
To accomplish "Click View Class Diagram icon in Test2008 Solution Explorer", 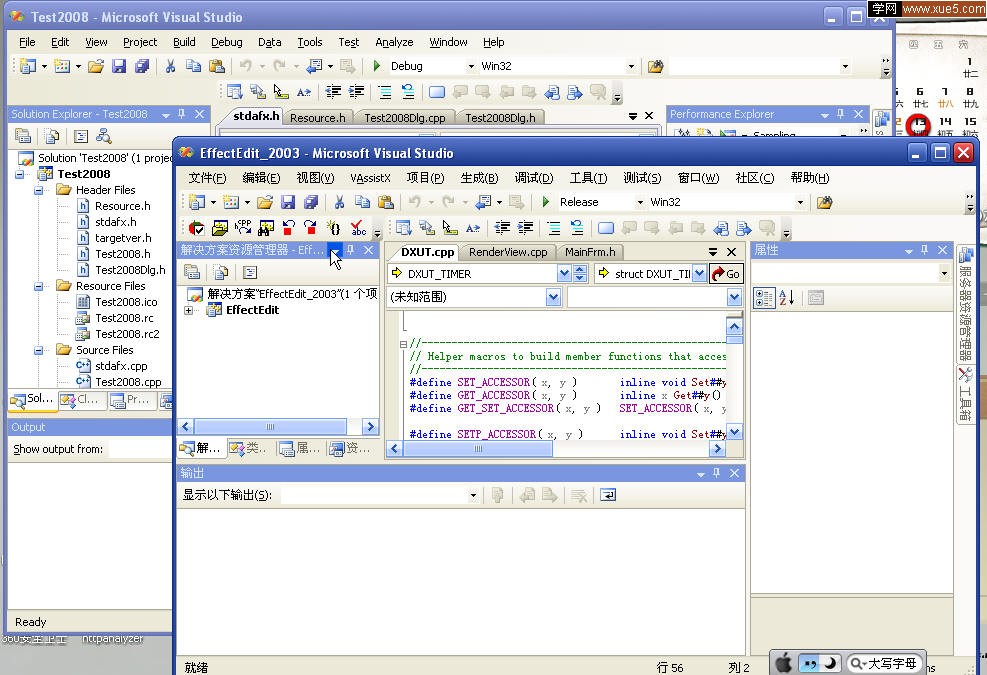I will point(103,136).
